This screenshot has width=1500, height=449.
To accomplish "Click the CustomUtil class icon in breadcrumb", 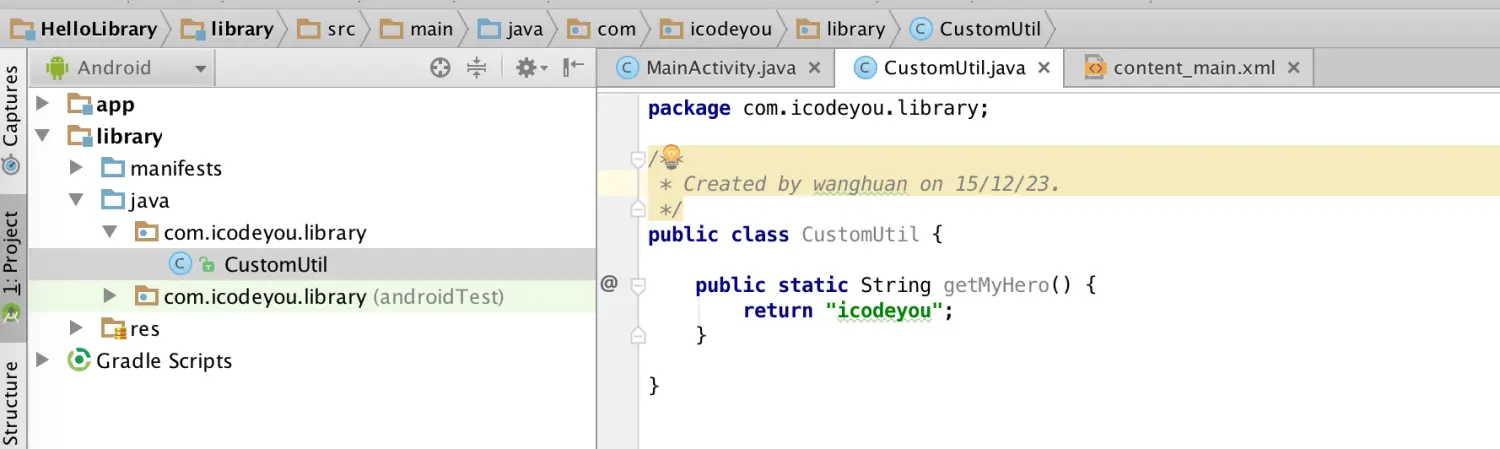I will (x=921, y=29).
